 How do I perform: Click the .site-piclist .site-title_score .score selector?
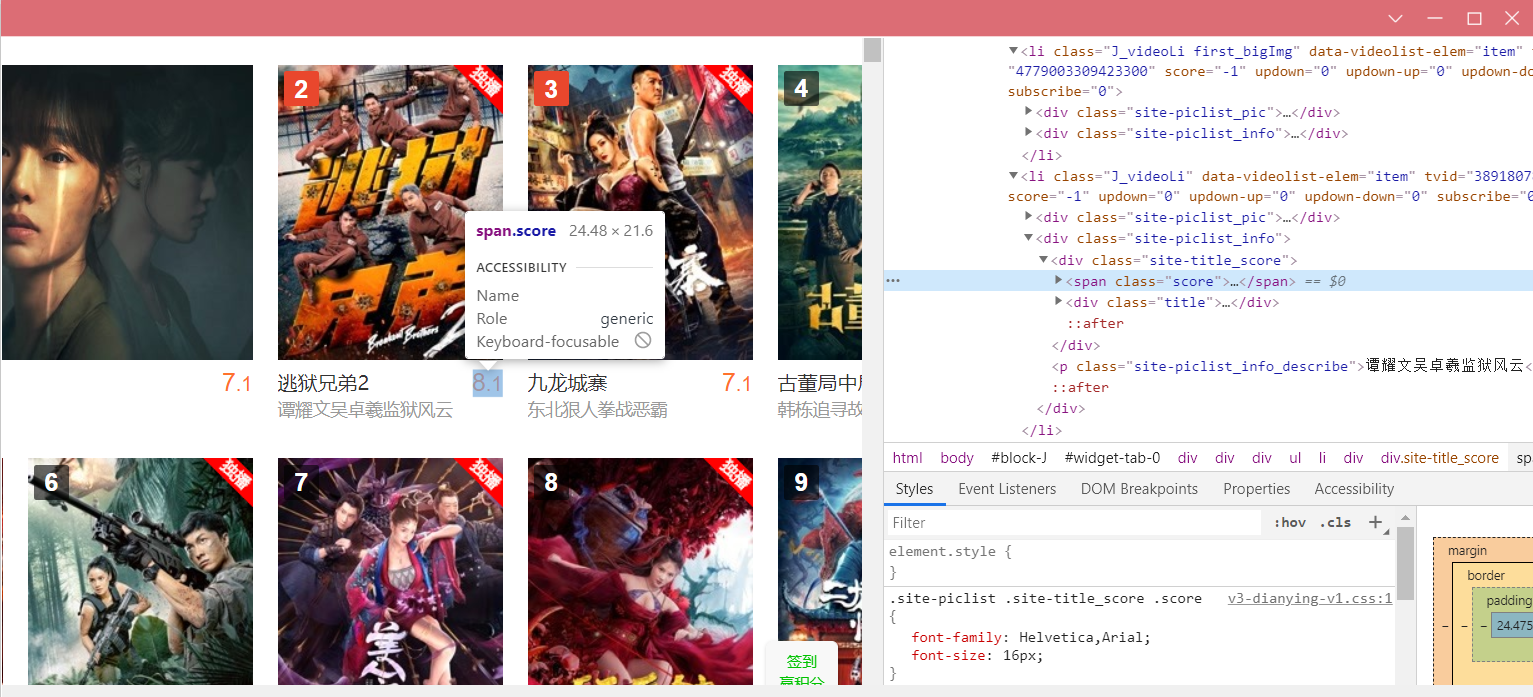1045,598
